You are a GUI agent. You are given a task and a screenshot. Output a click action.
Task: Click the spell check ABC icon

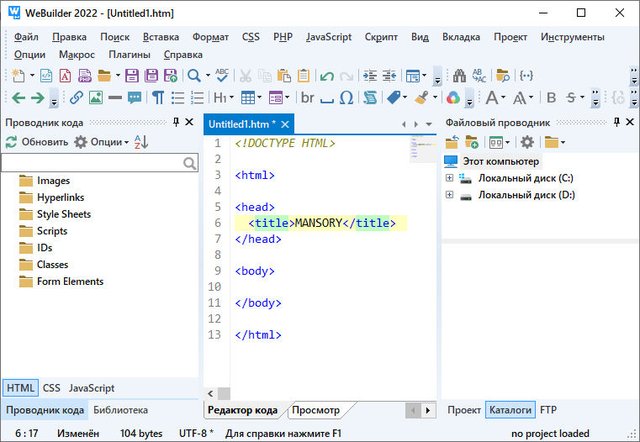(x=220, y=75)
